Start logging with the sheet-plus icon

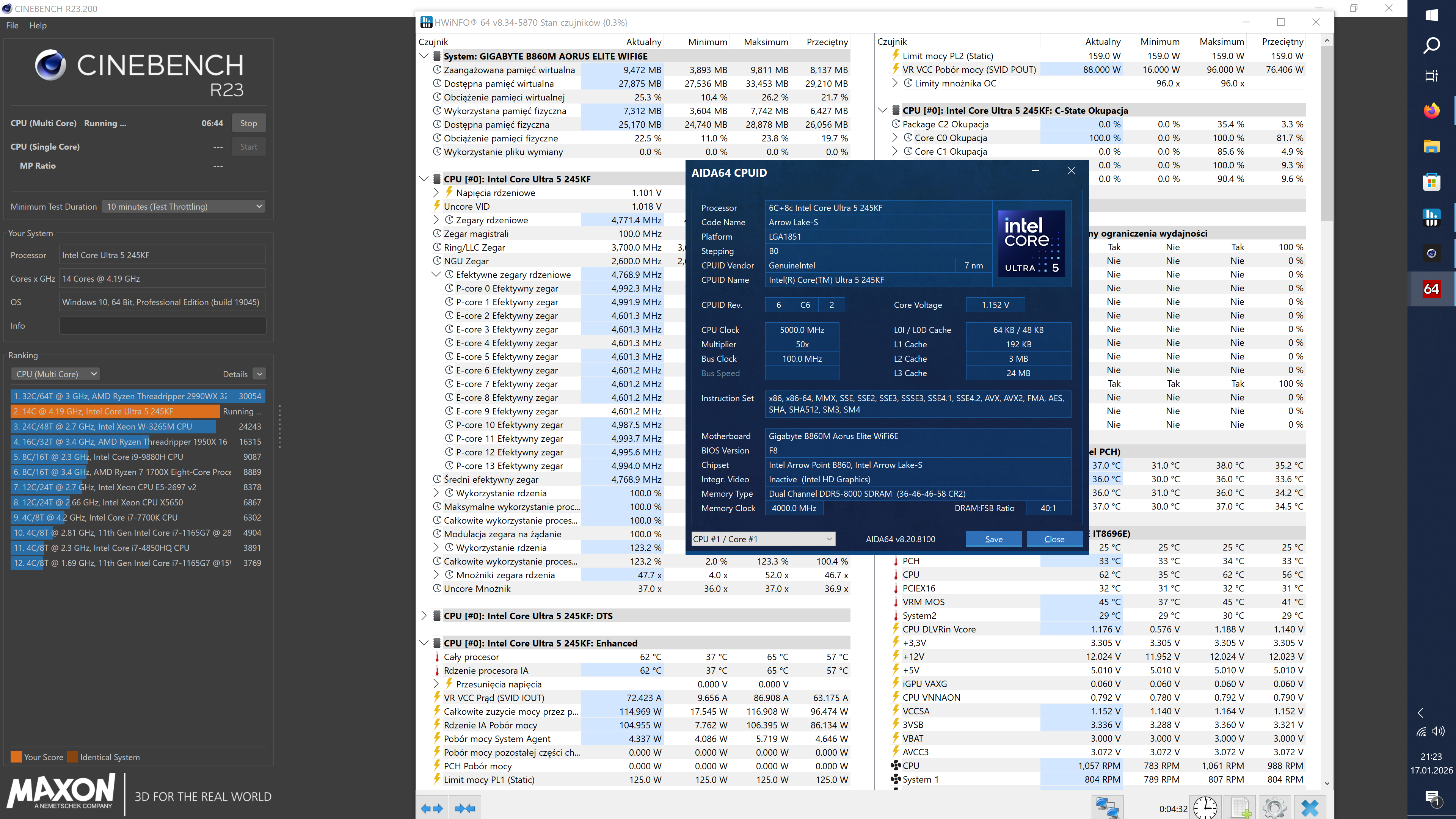coord(1240,808)
